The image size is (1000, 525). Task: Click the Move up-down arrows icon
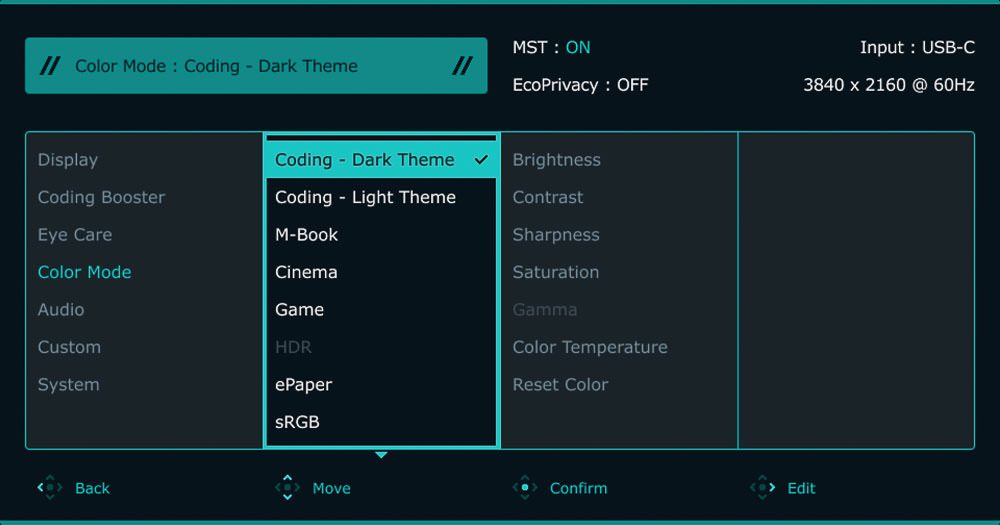(x=287, y=488)
